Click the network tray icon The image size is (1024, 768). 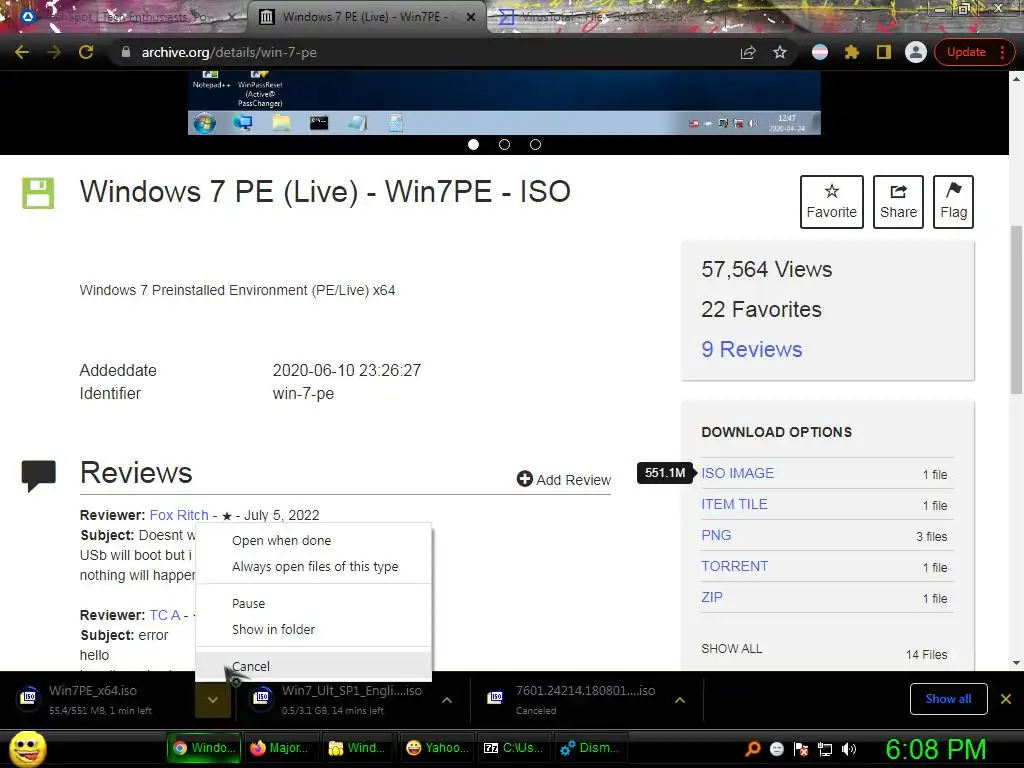point(825,748)
